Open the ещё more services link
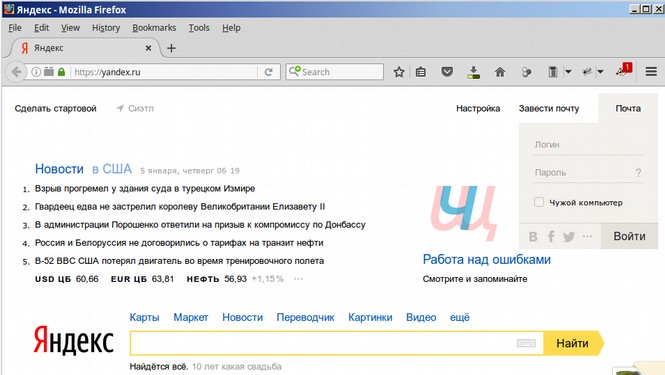The height and width of the screenshot is (375, 665). [x=460, y=317]
